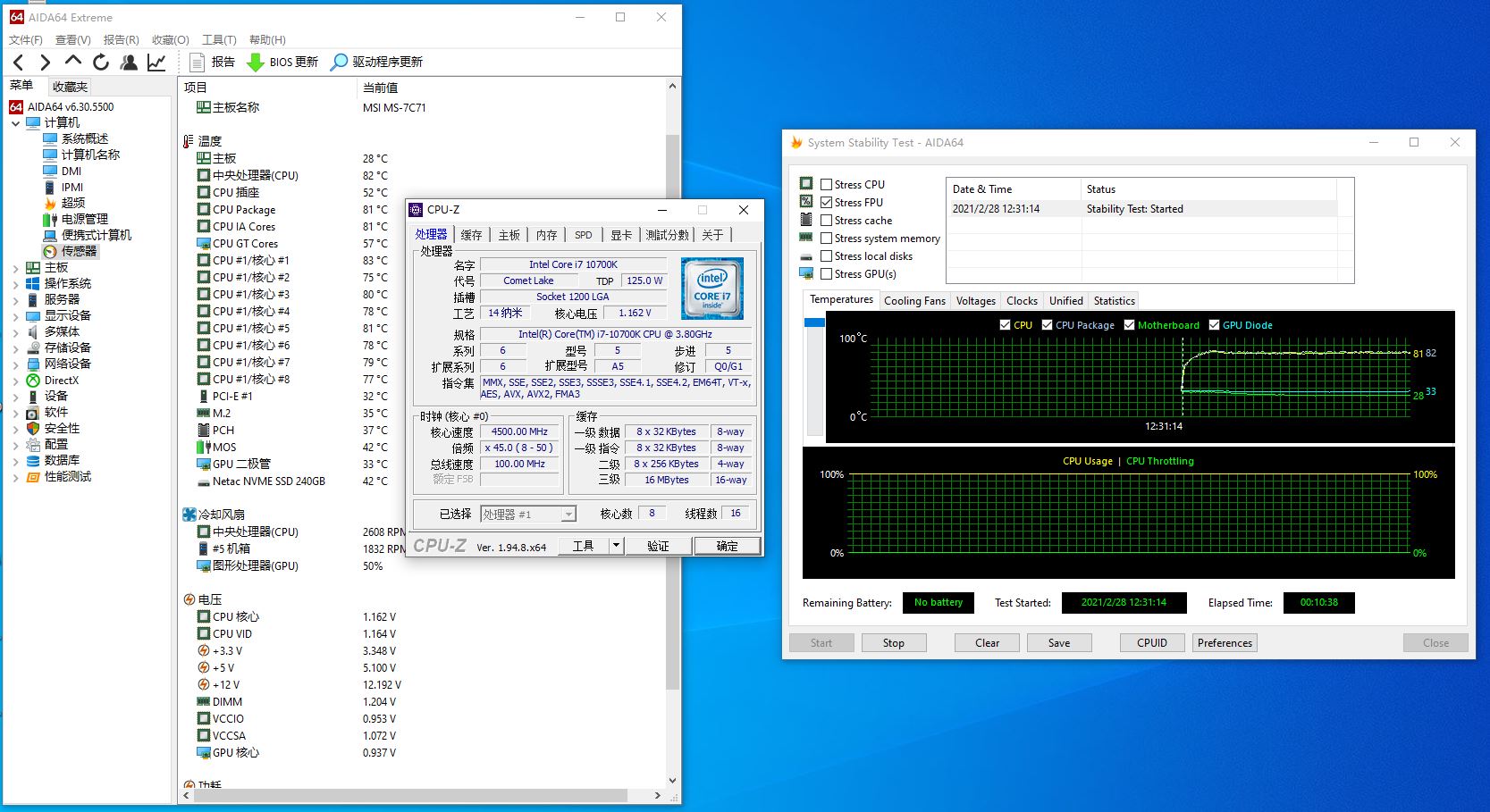The height and width of the screenshot is (812, 1490).
Task: Open the processor selection dropdown in CPU-Z
Action: [x=568, y=515]
